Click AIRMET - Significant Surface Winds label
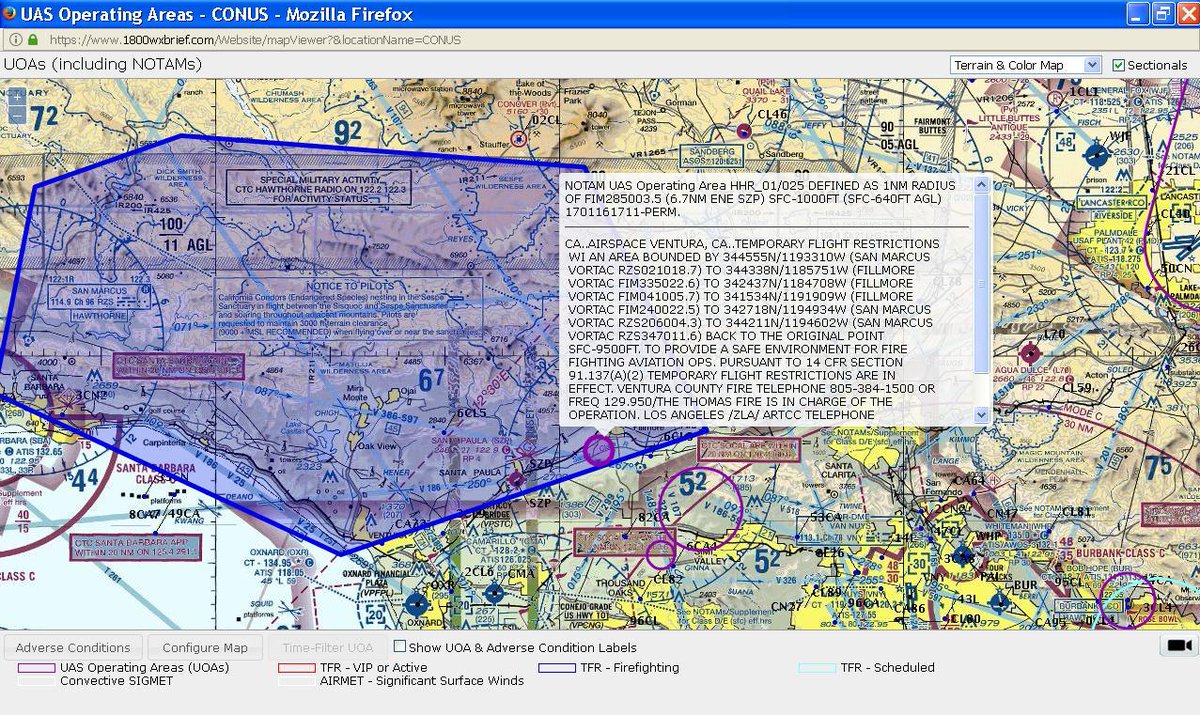Image resolution: width=1200 pixels, height=715 pixels. [x=421, y=681]
